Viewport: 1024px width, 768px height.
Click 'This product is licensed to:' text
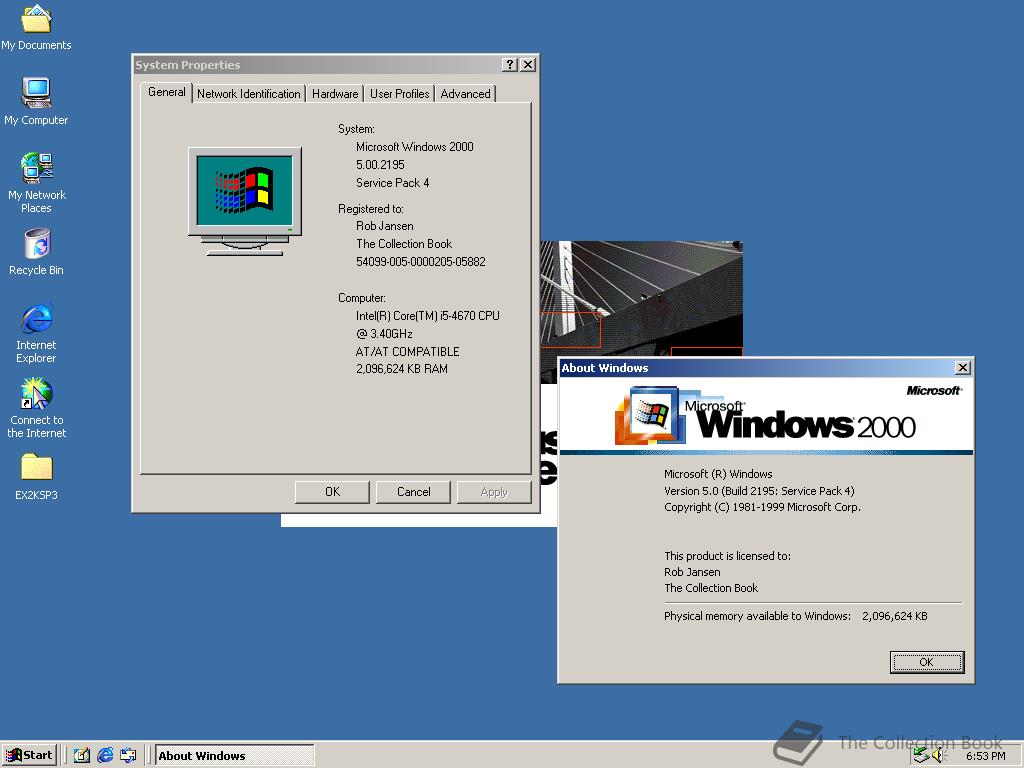click(728, 556)
